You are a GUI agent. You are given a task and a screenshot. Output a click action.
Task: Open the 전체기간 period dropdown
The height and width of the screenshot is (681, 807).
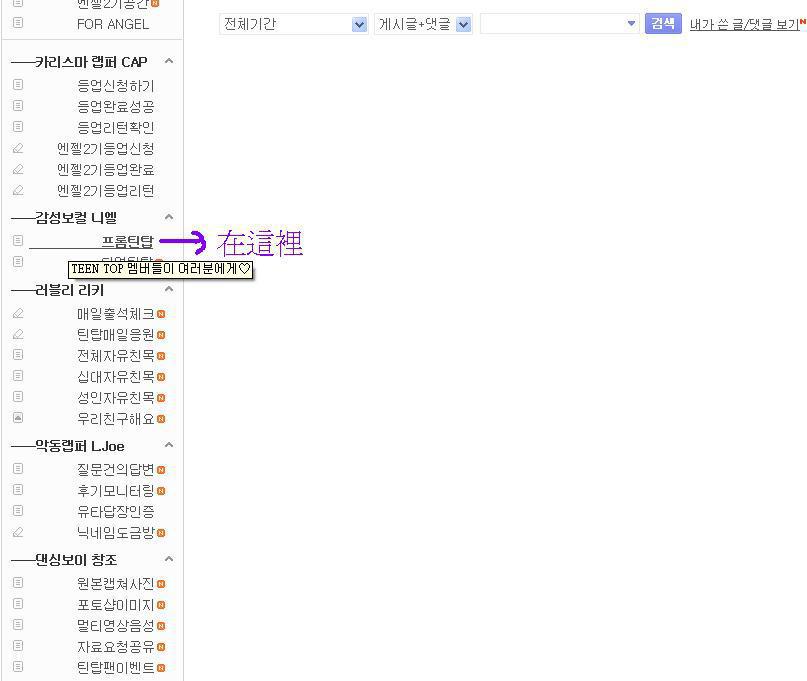[293, 24]
